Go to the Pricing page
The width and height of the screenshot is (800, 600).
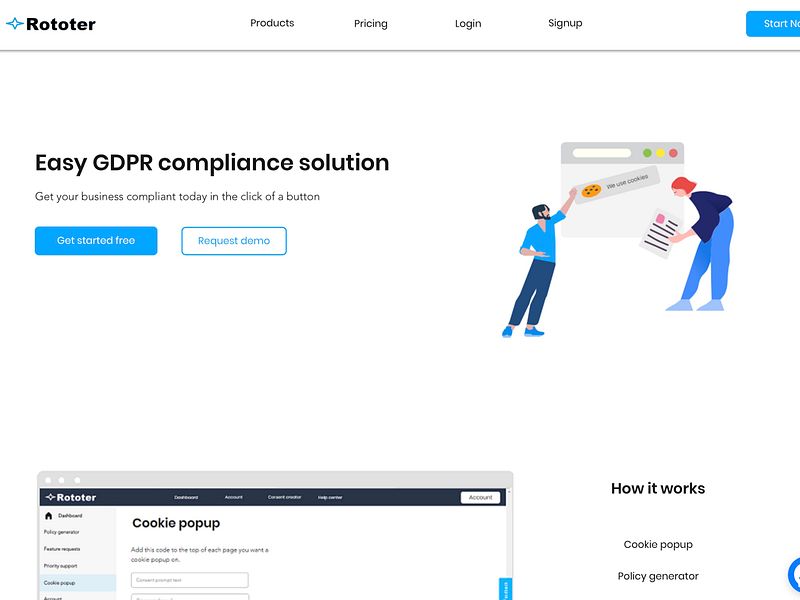point(370,23)
